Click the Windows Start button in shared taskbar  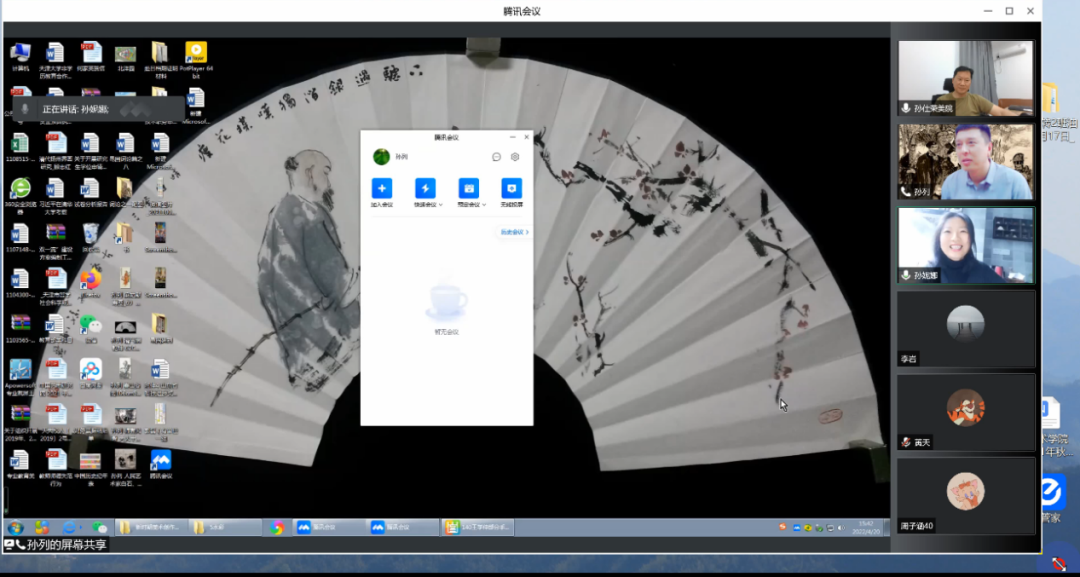(15, 527)
